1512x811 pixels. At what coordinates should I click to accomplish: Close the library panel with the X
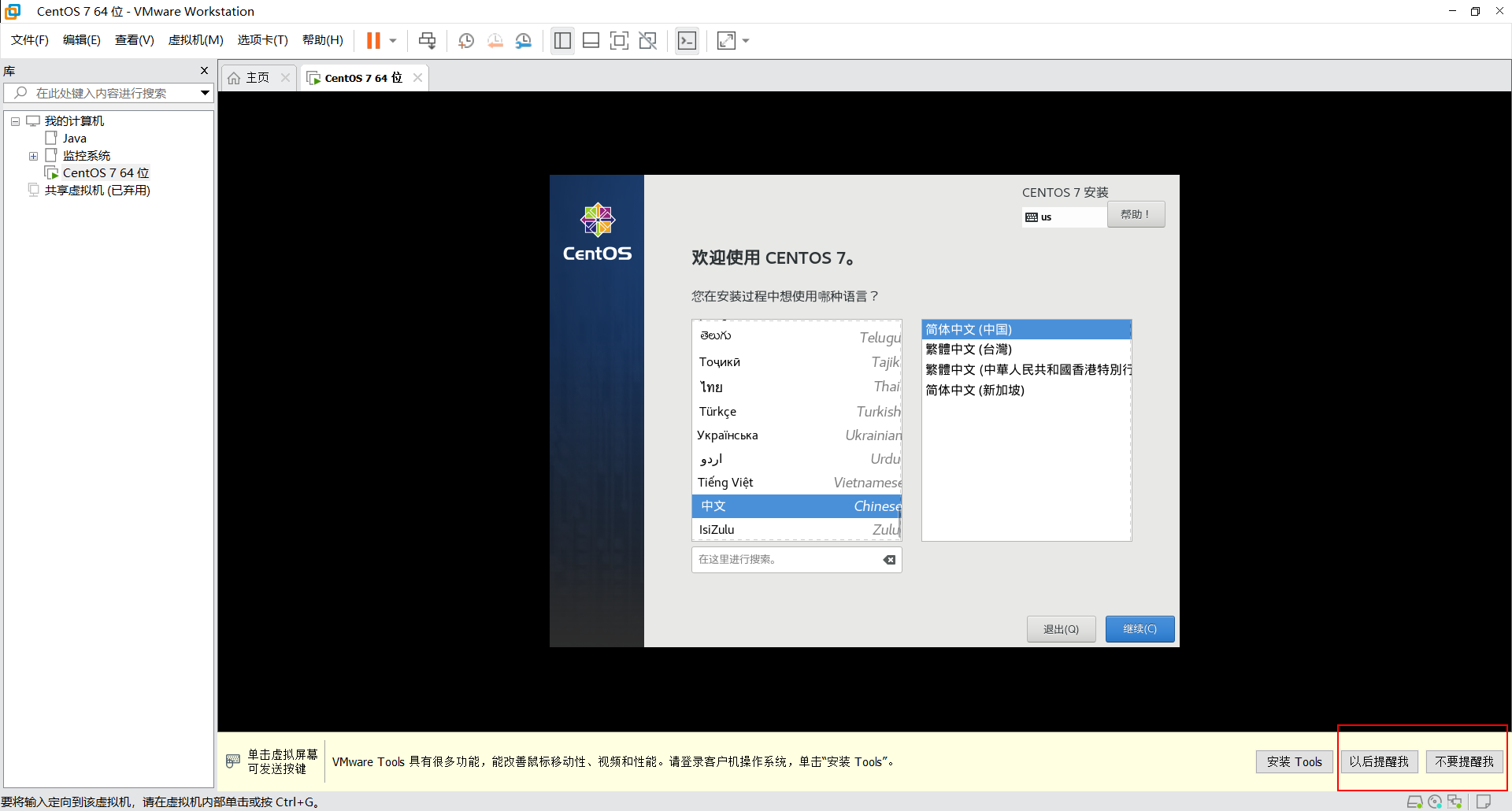click(204, 71)
